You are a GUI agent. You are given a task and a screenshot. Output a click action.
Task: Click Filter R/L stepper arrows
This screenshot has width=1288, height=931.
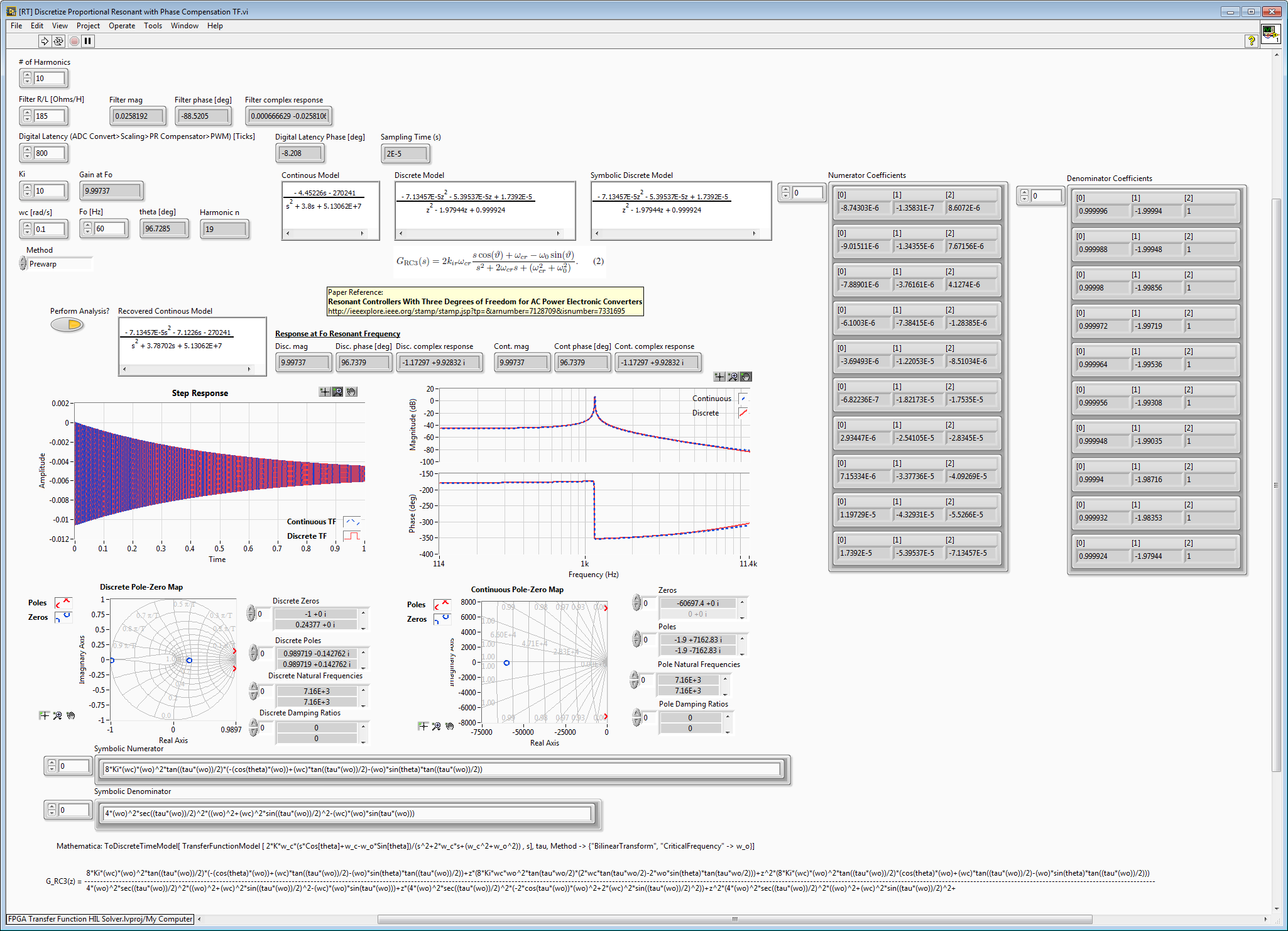27,116
